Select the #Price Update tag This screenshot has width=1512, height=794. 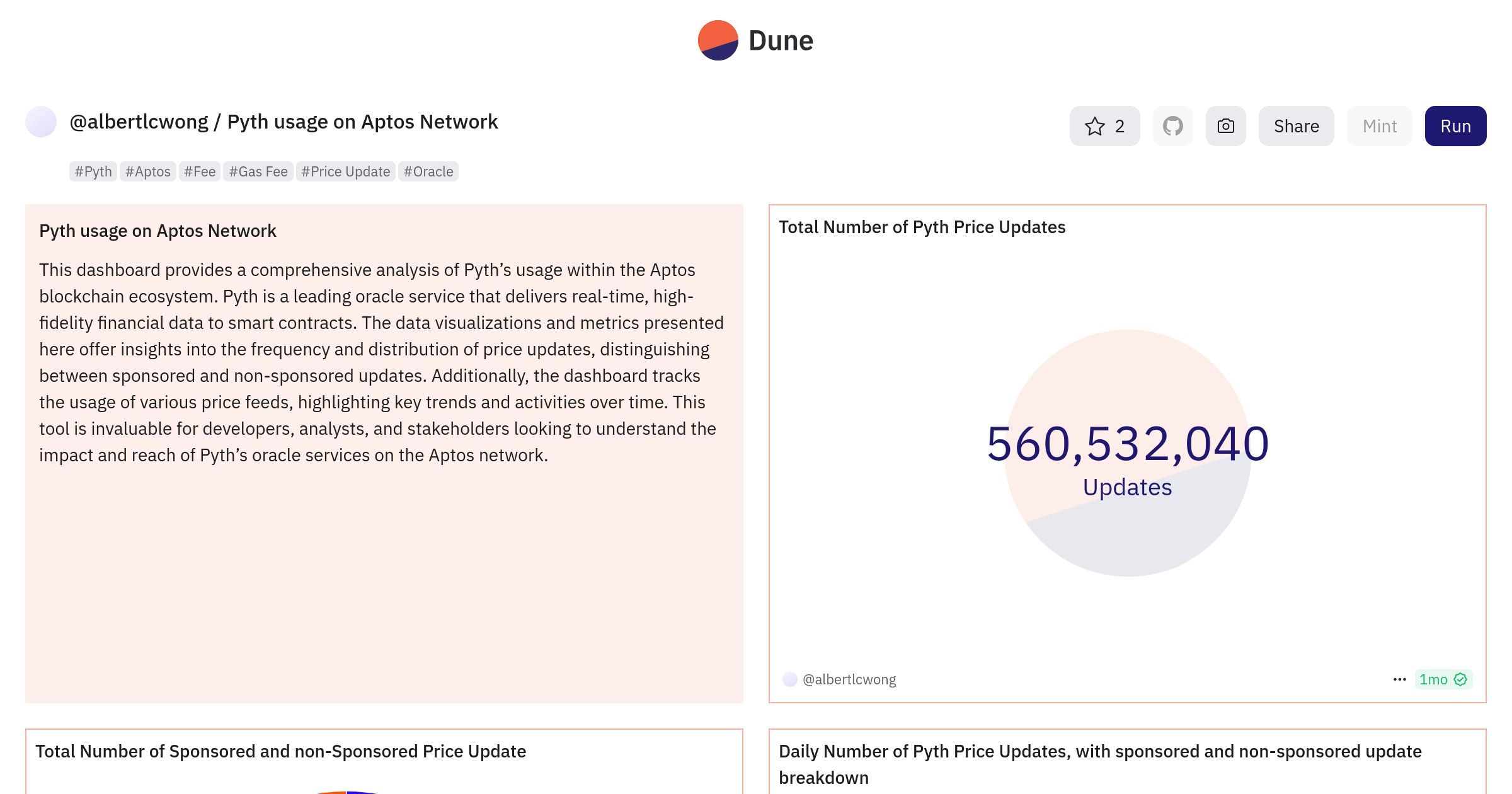pos(346,171)
